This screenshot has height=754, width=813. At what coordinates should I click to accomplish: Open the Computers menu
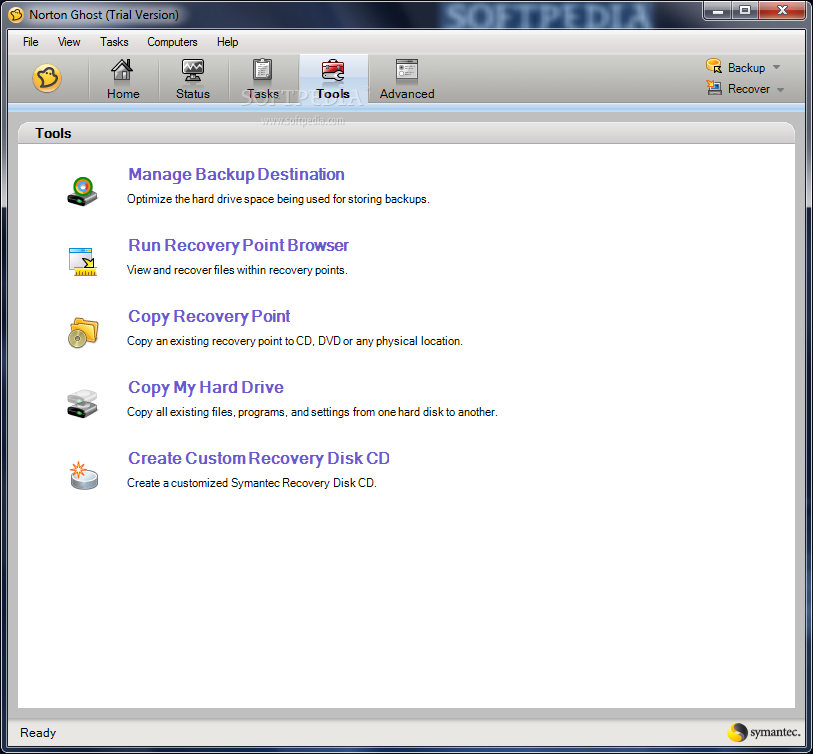coord(172,42)
